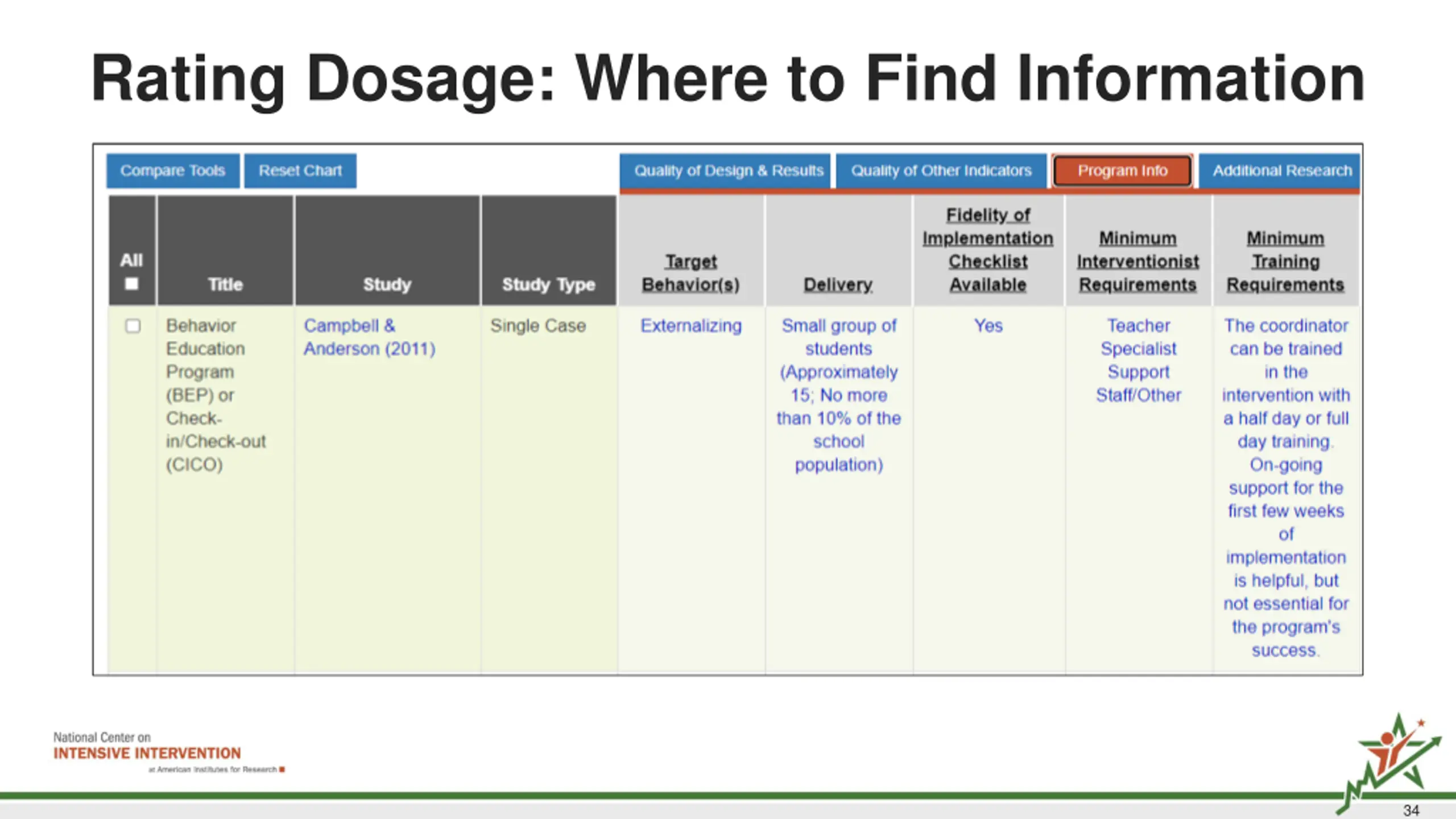Open the Additional Research tab
This screenshot has height=819, width=1456.
pyautogui.click(x=1280, y=171)
